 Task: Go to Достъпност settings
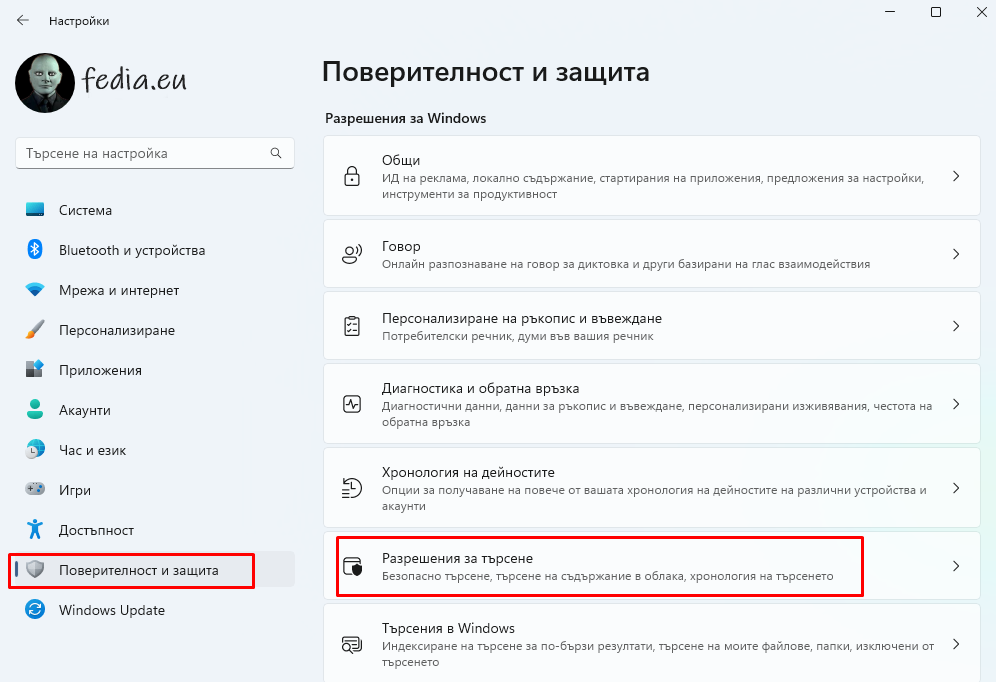(x=154, y=530)
